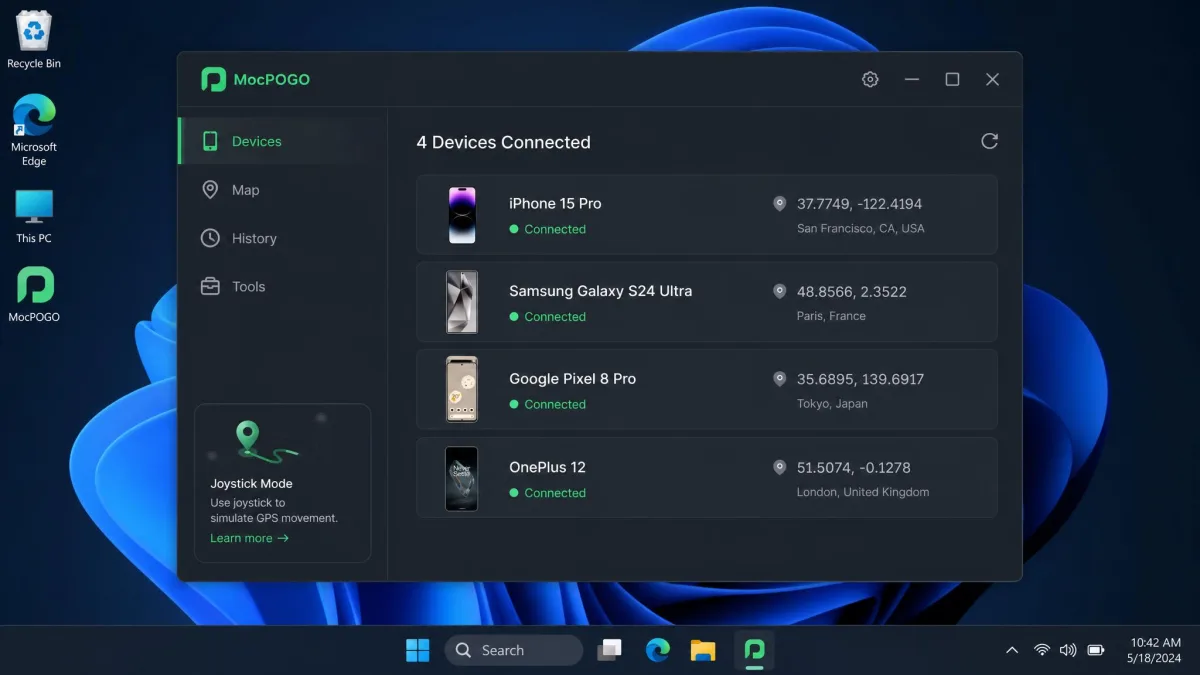
Task: Click the Google Pixel 8 Pro name
Action: click(572, 379)
